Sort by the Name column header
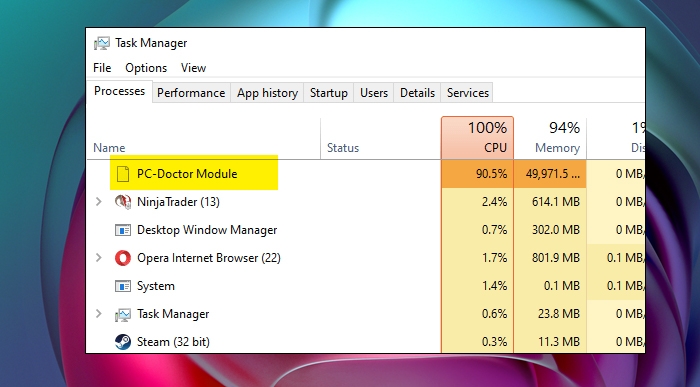Screen dimensions: 700x387 (x=109, y=148)
